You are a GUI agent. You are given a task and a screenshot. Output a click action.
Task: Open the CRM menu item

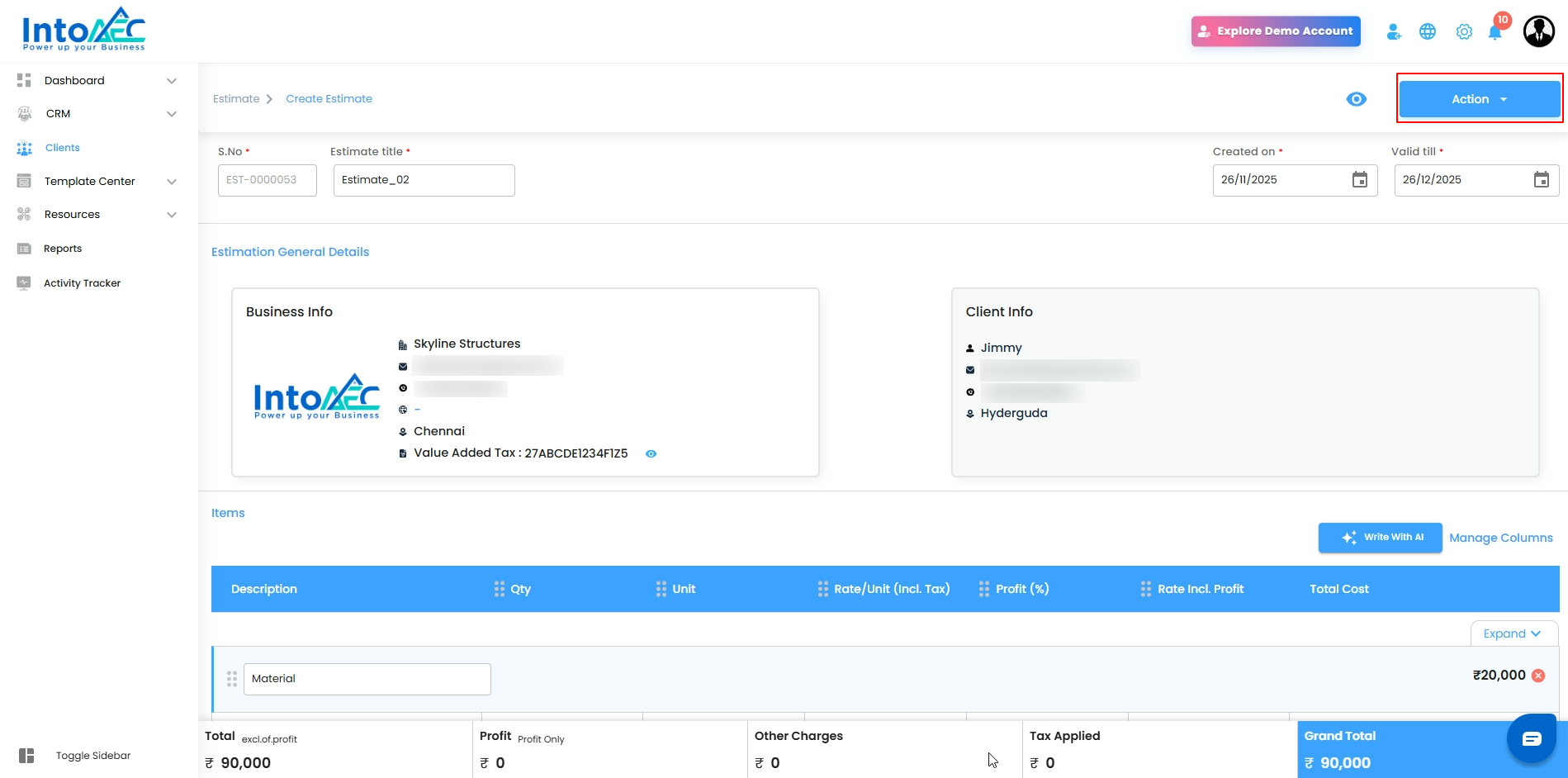[x=58, y=114]
